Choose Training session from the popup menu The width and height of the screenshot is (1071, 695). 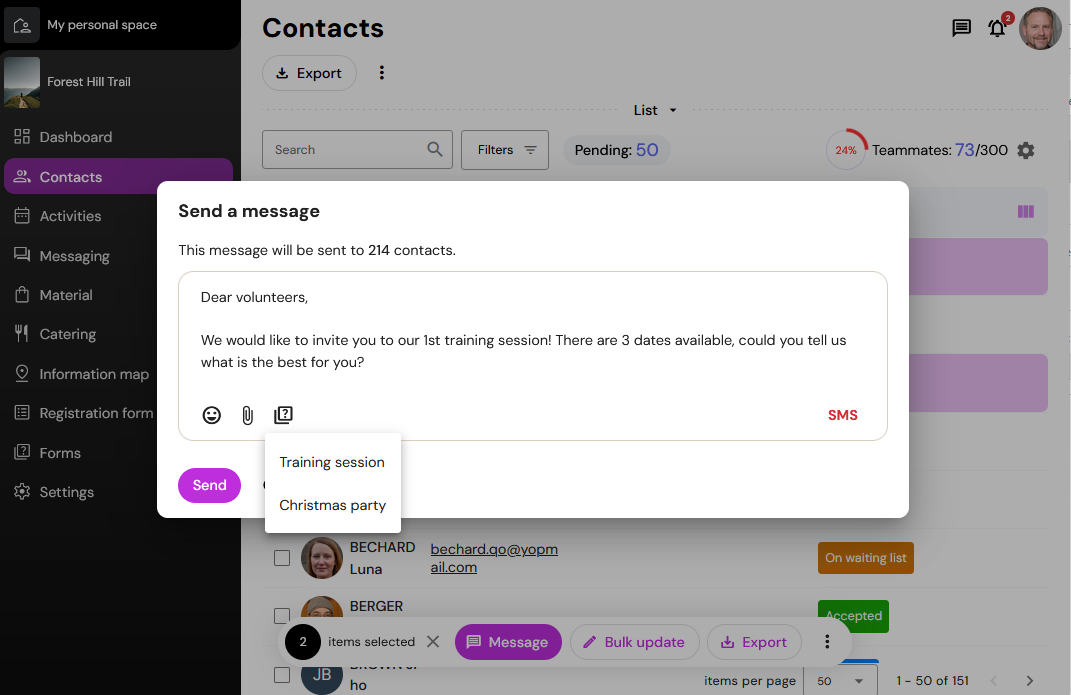tap(332, 462)
